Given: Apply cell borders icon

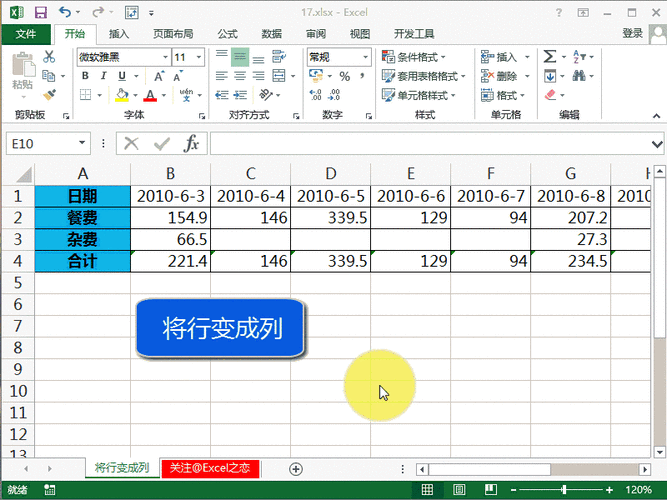Looking at the screenshot, I should point(86,94).
